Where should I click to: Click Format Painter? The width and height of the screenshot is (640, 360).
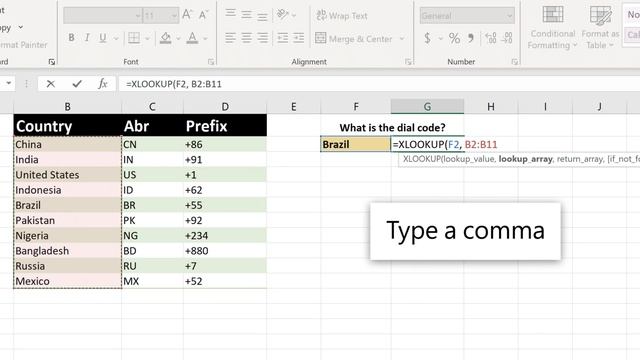24,44
